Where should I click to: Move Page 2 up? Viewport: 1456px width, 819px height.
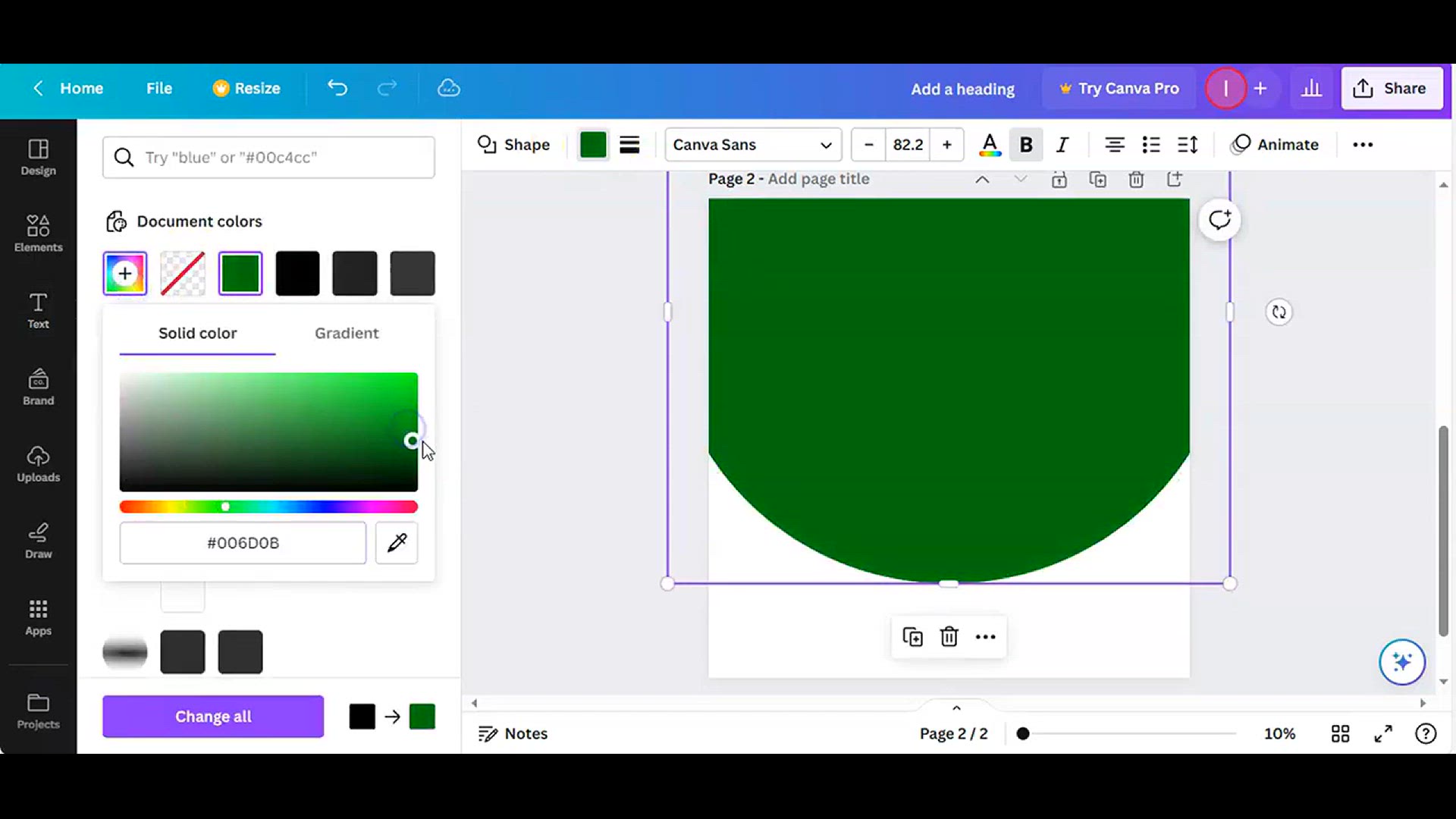(982, 180)
